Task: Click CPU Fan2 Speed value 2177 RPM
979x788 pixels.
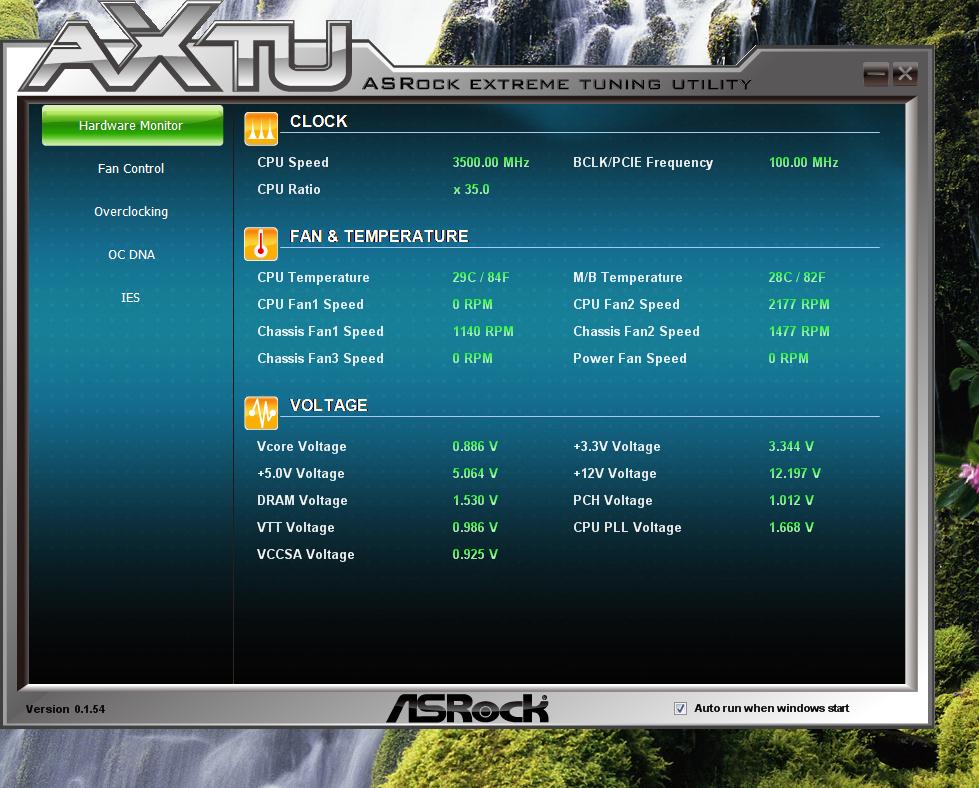Action: 799,304
